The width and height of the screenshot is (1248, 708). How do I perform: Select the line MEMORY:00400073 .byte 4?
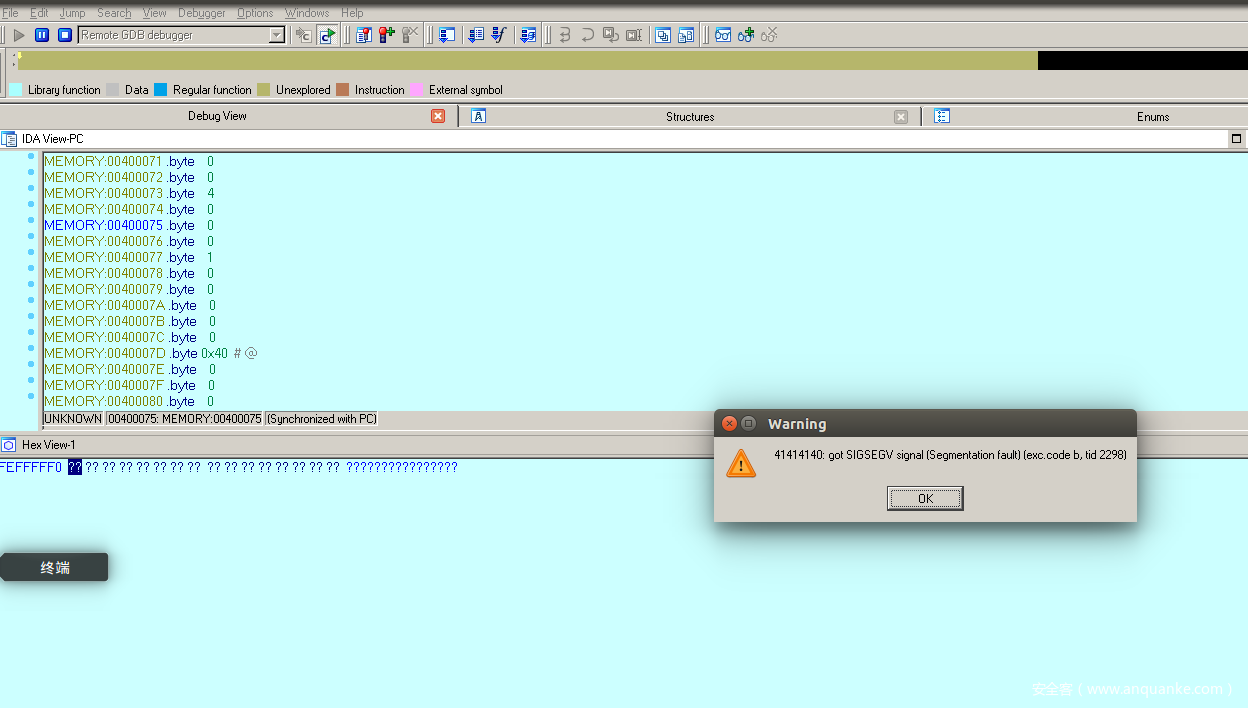pos(129,193)
